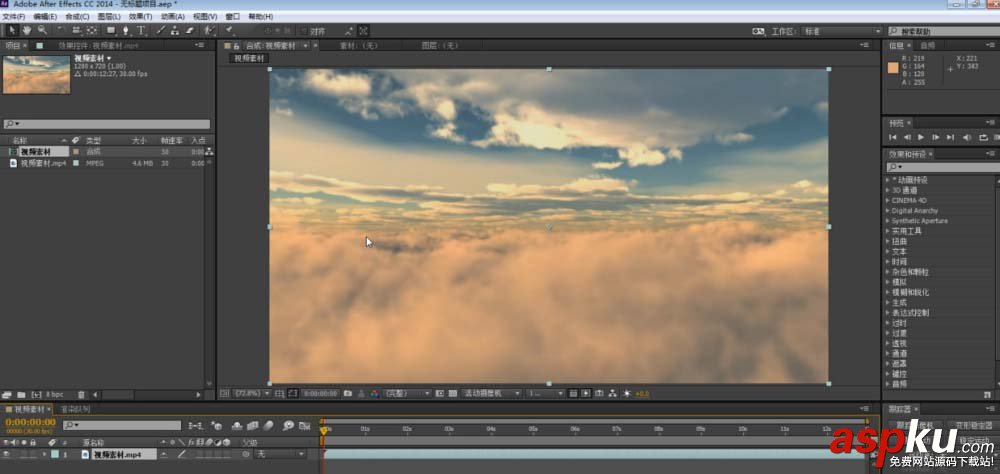Click the delete trash icon in Project panel
Viewport: 1000px width, 474px height.
(81, 394)
